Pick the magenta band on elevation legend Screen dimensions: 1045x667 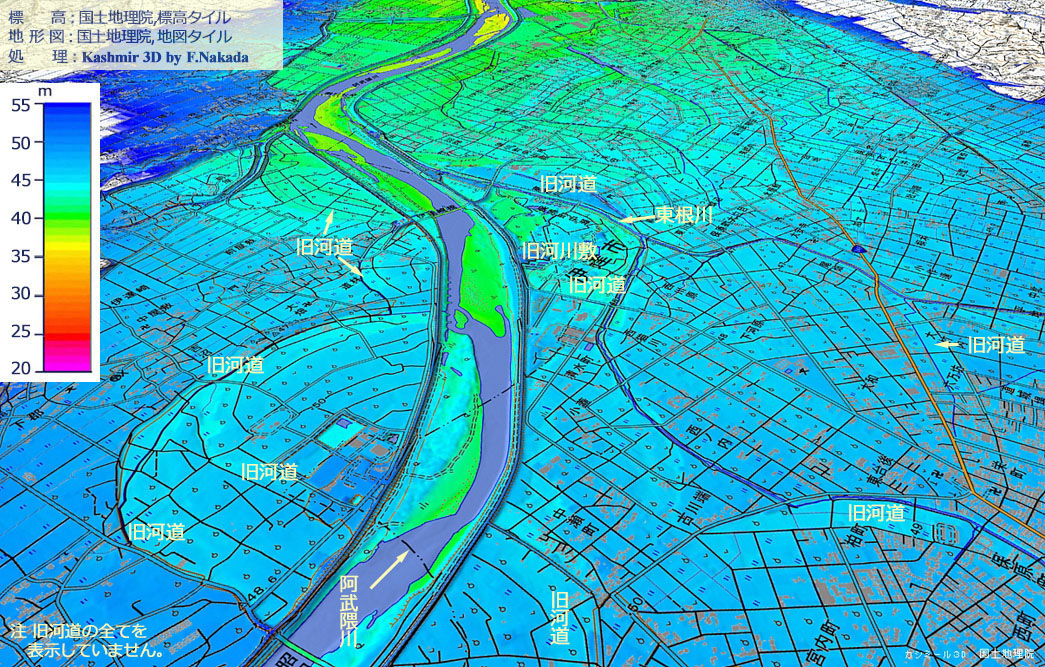(66, 355)
